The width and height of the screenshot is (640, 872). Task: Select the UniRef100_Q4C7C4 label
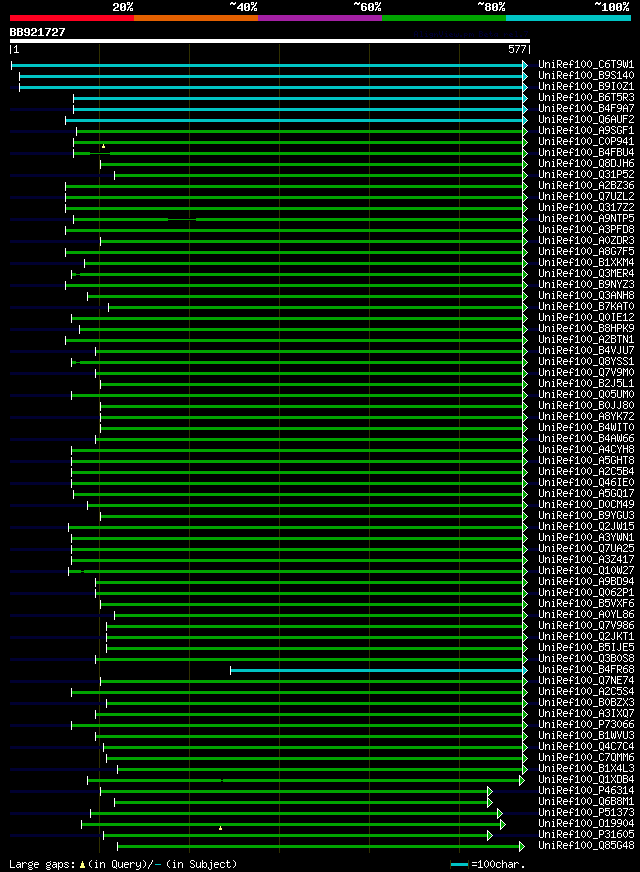pyautogui.click(x=586, y=747)
